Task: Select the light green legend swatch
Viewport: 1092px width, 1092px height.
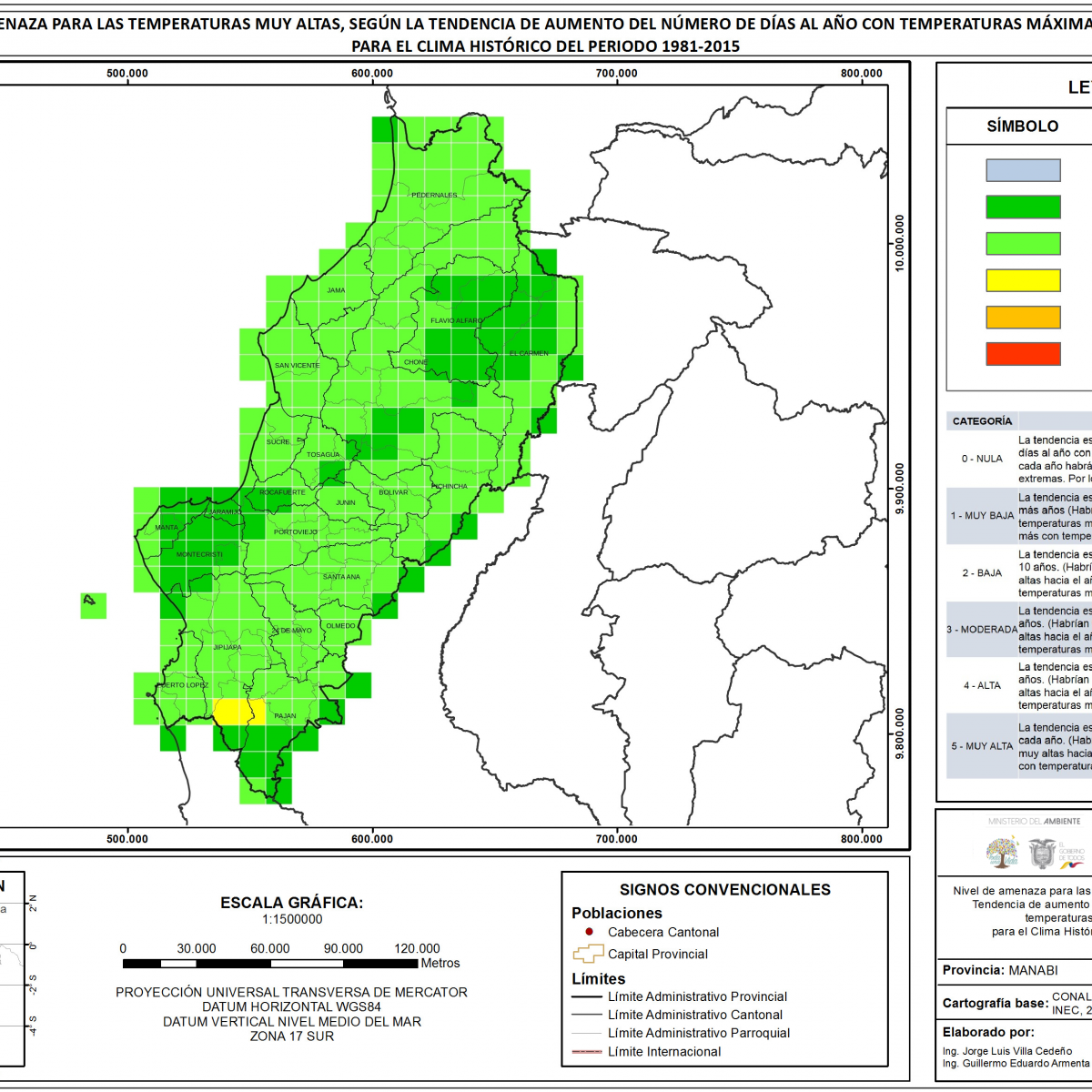Action: tap(1023, 244)
